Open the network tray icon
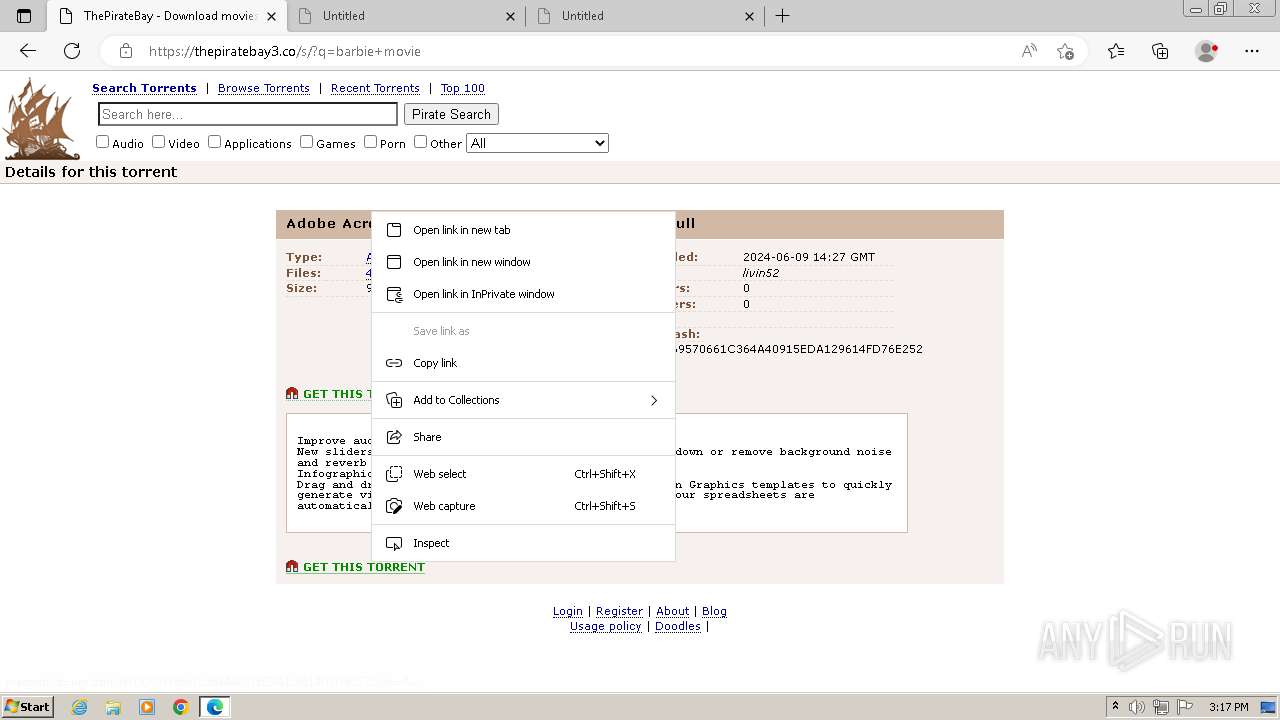Viewport: 1280px width, 720px height. pos(1161,707)
